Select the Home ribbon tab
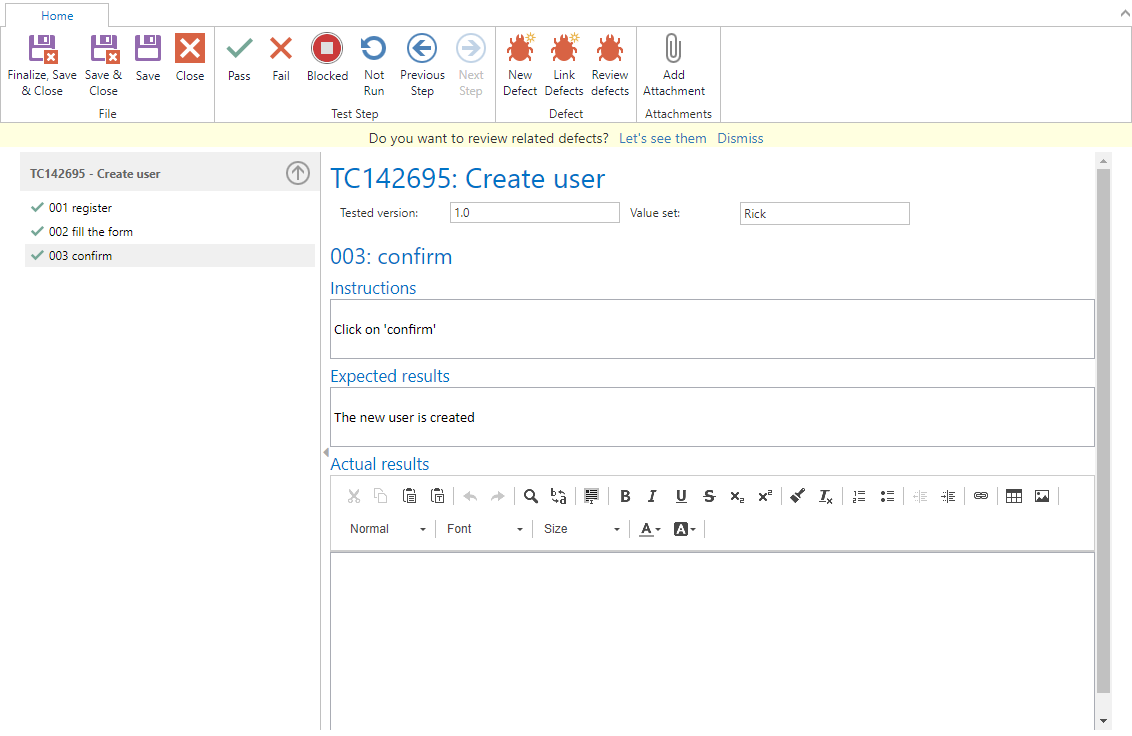 click(57, 16)
